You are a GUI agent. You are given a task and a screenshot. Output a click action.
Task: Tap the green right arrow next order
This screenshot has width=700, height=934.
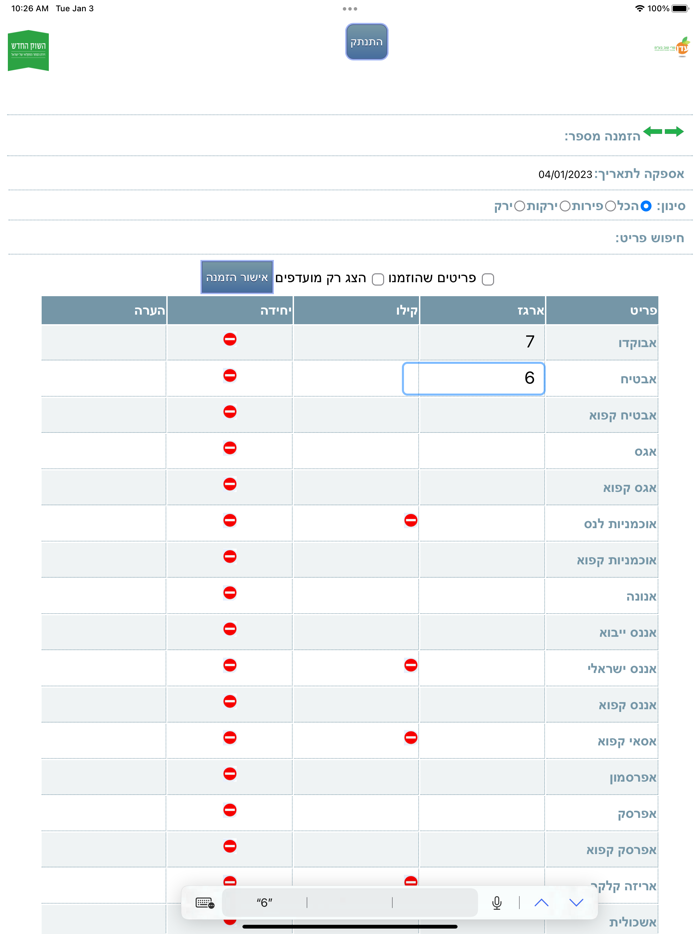coord(674,132)
